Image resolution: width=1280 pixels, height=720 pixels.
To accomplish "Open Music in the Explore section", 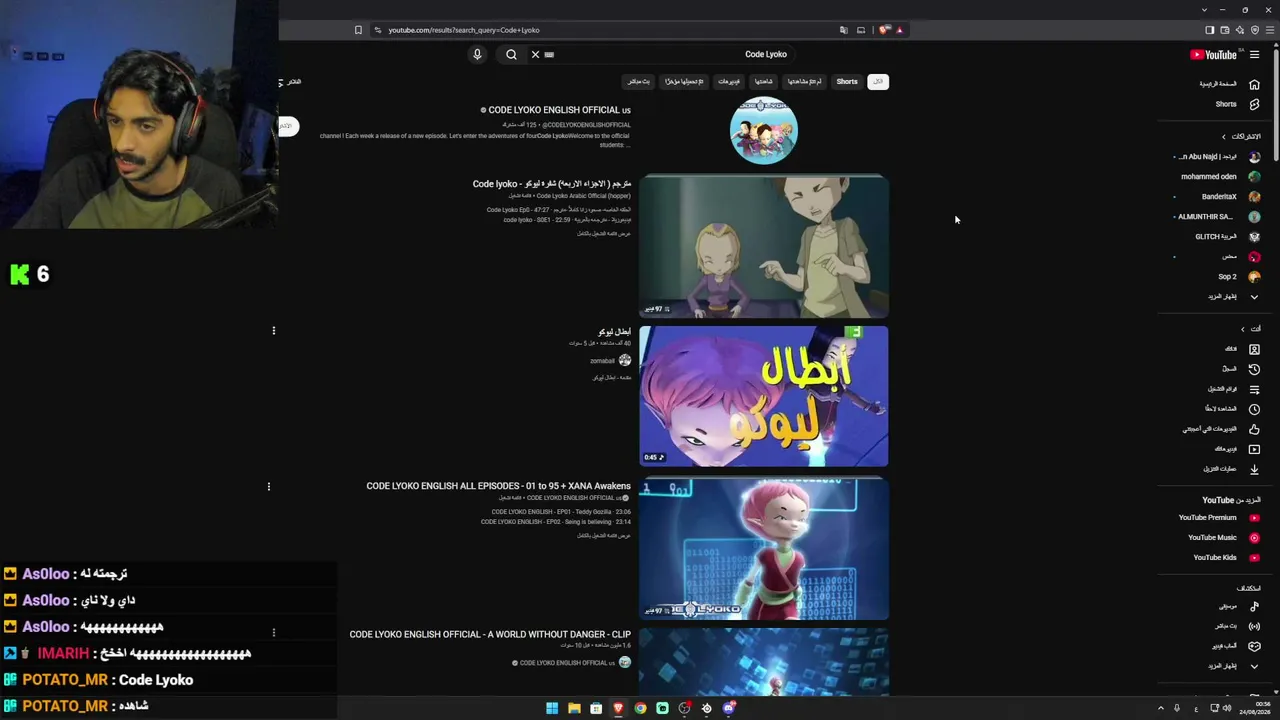I will [1240, 606].
